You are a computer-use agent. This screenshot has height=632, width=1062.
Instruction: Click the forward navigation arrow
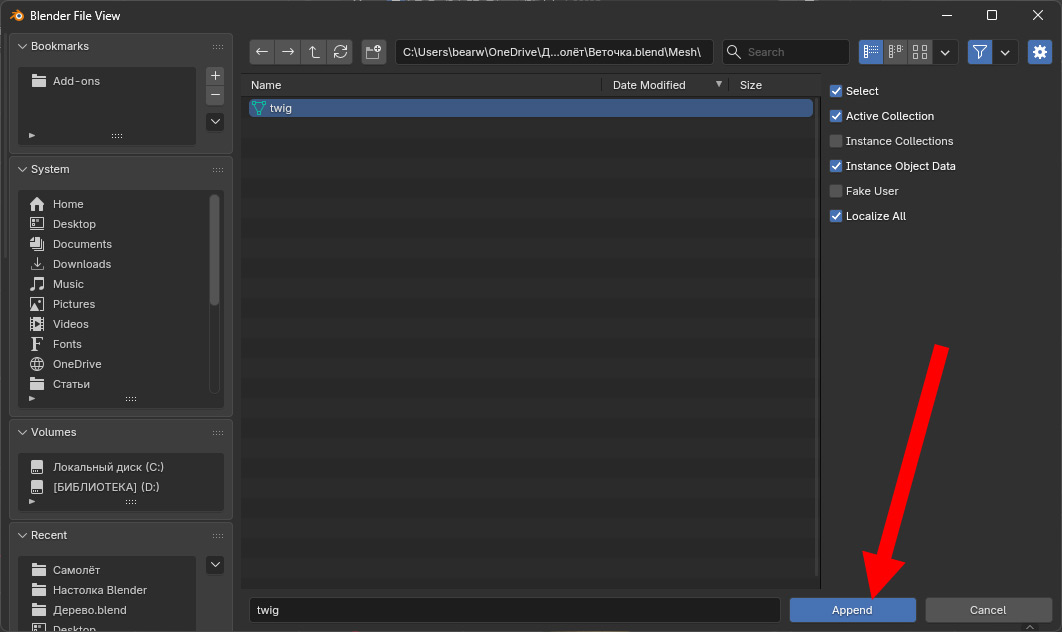288,52
